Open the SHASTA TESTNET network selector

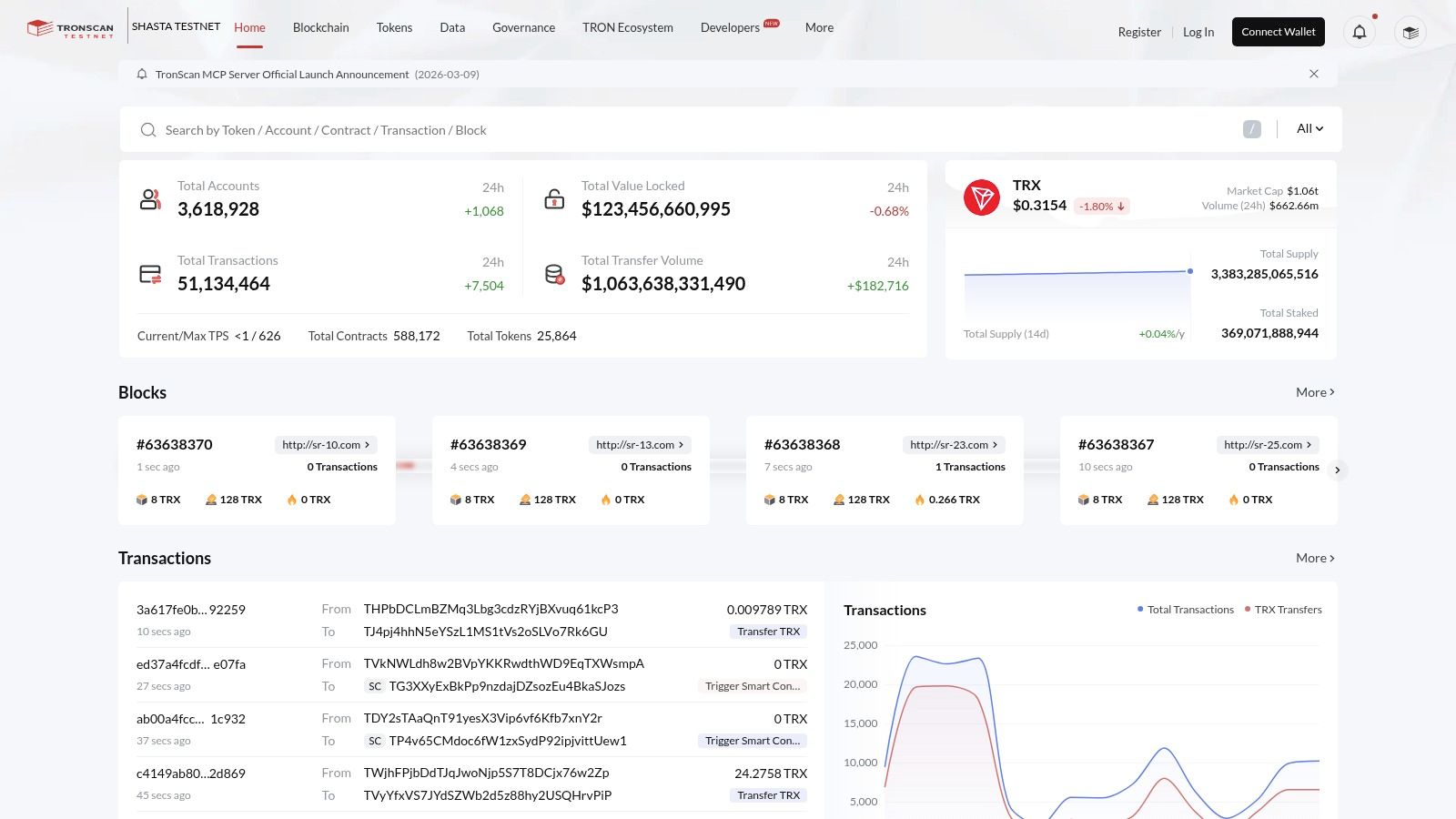tap(176, 26)
